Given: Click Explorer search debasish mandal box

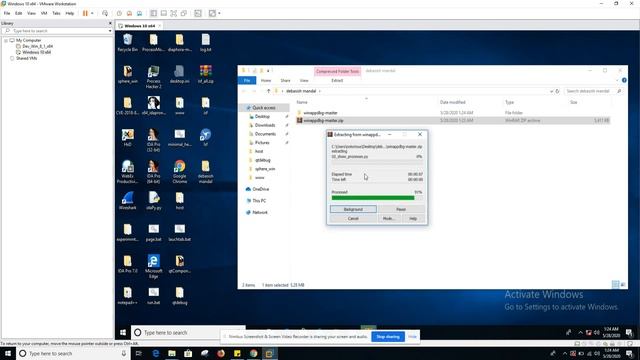Looking at the screenshot, I should tap(593, 91).
